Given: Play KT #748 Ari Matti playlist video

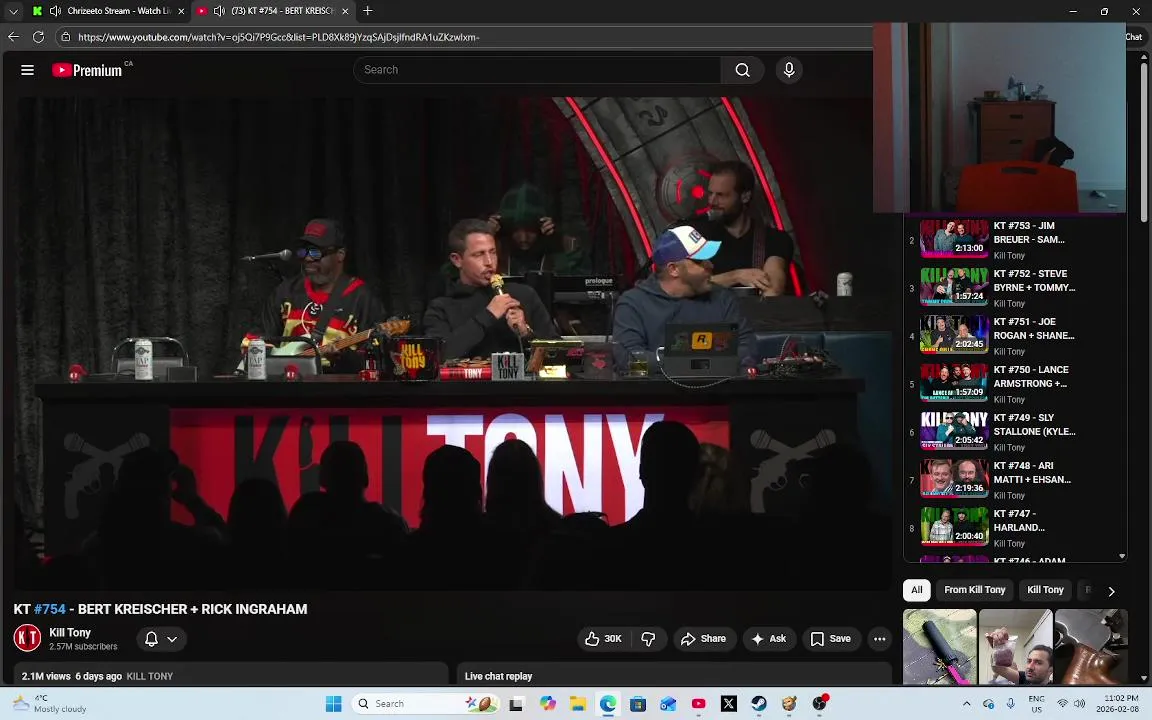Looking at the screenshot, I should click(x=954, y=478).
